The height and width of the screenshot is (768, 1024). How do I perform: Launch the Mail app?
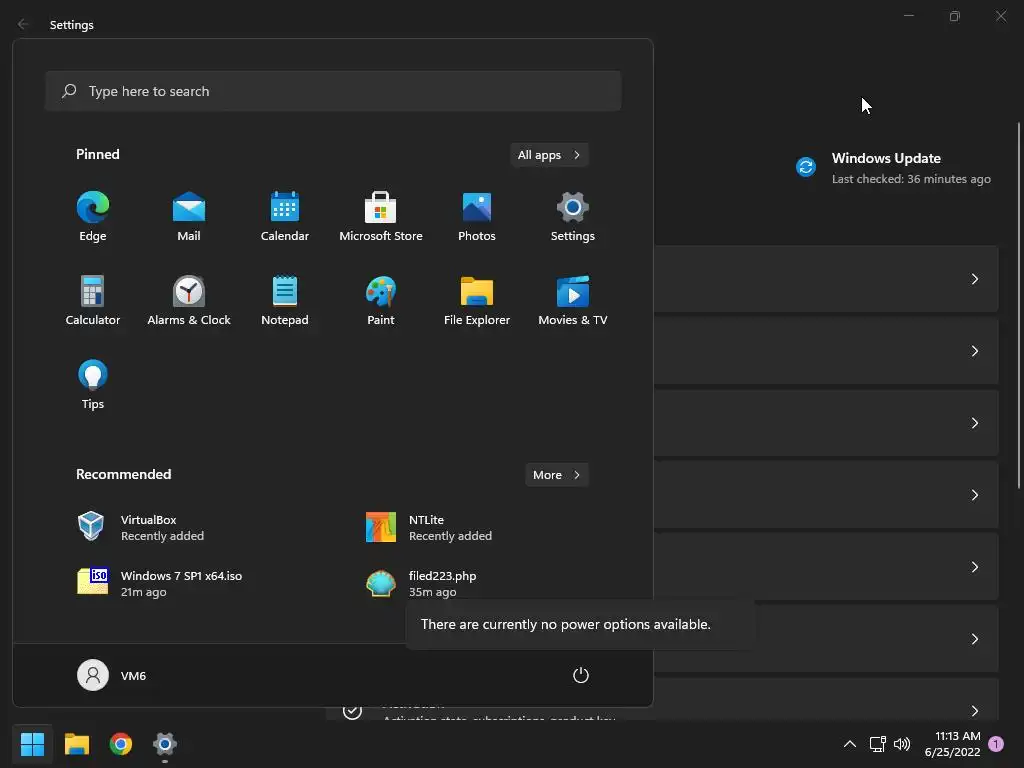pos(189,217)
